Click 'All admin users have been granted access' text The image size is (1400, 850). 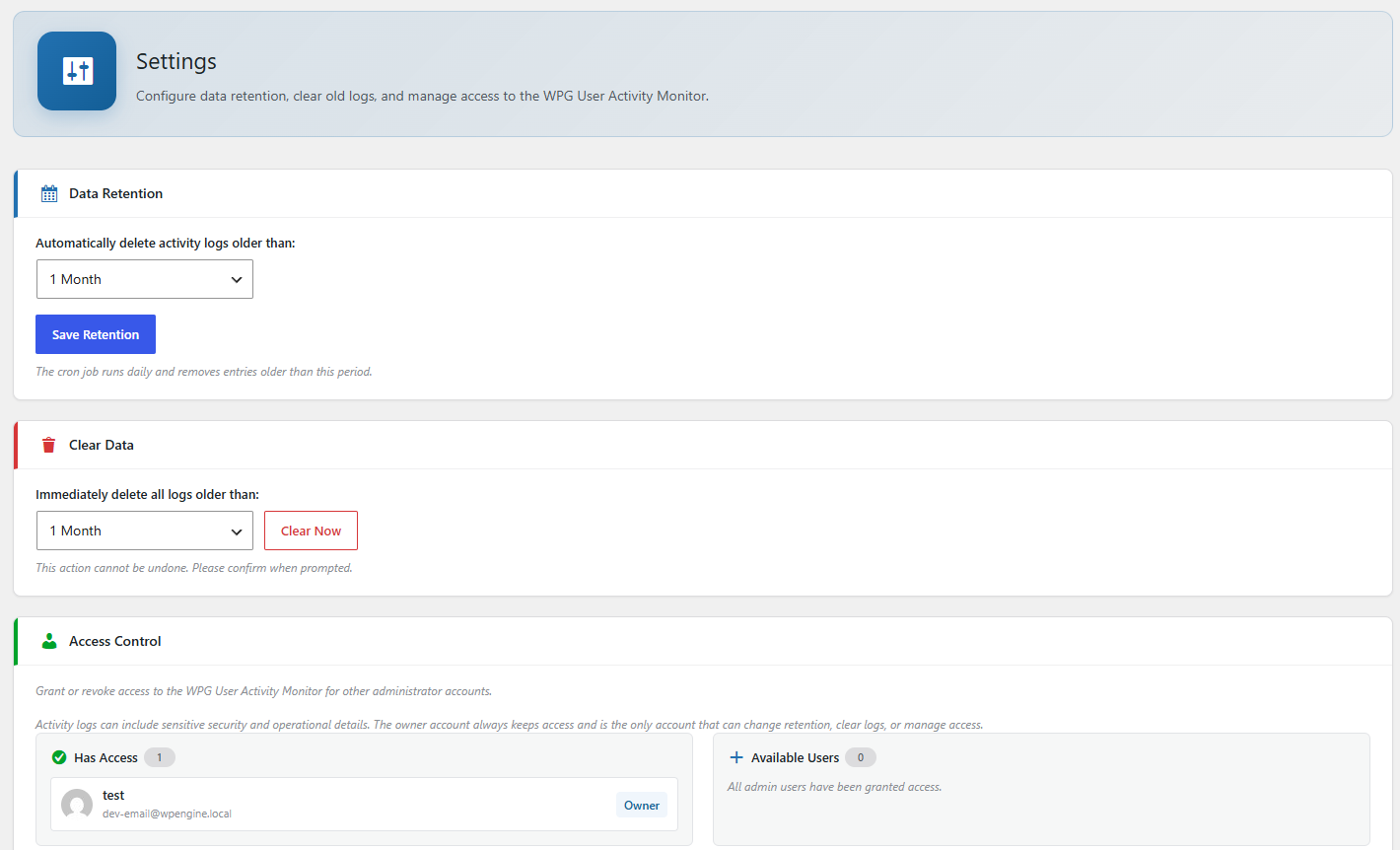click(x=834, y=787)
